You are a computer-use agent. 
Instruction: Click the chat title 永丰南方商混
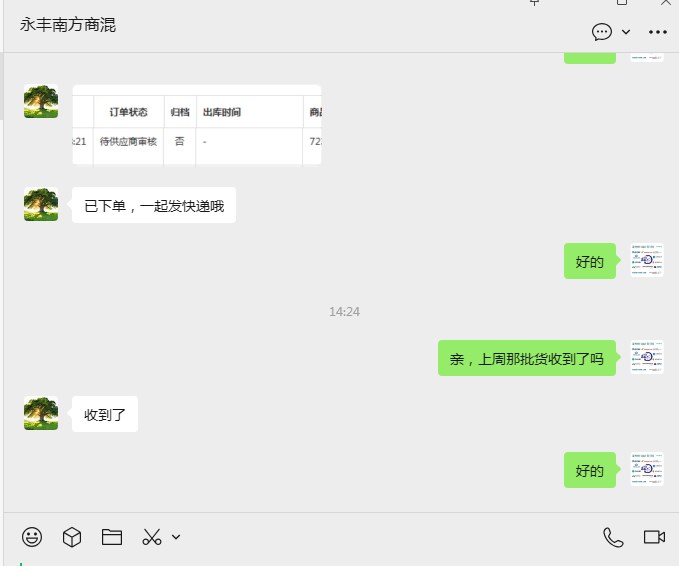click(68, 25)
